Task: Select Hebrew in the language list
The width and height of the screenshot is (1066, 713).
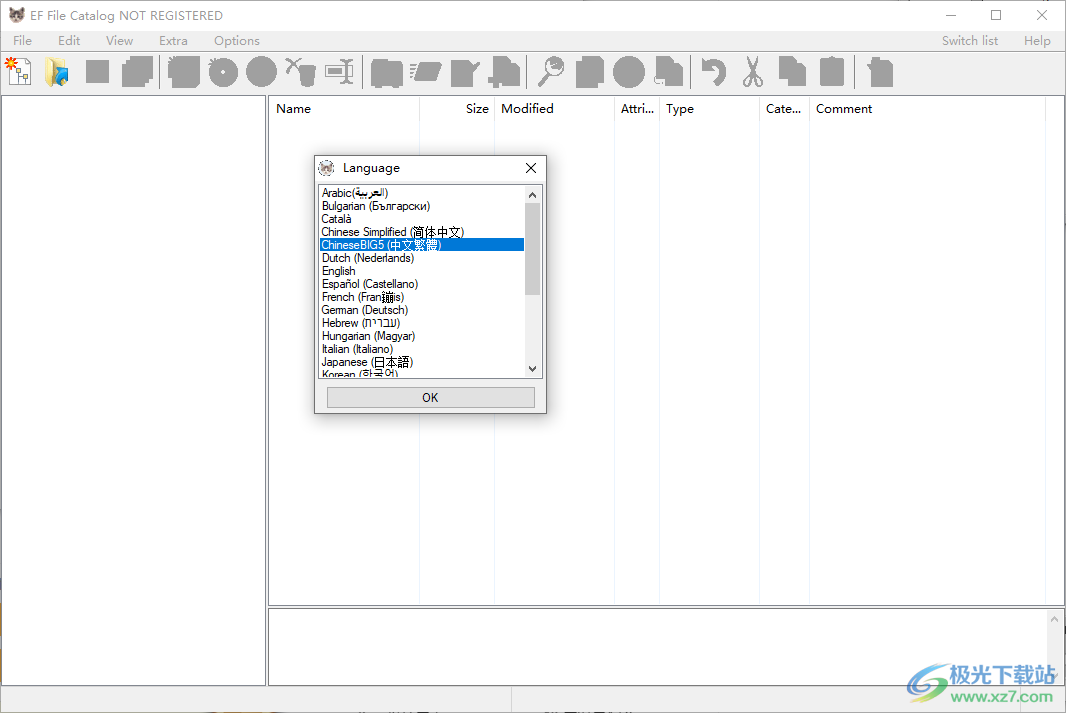Action: [422, 323]
